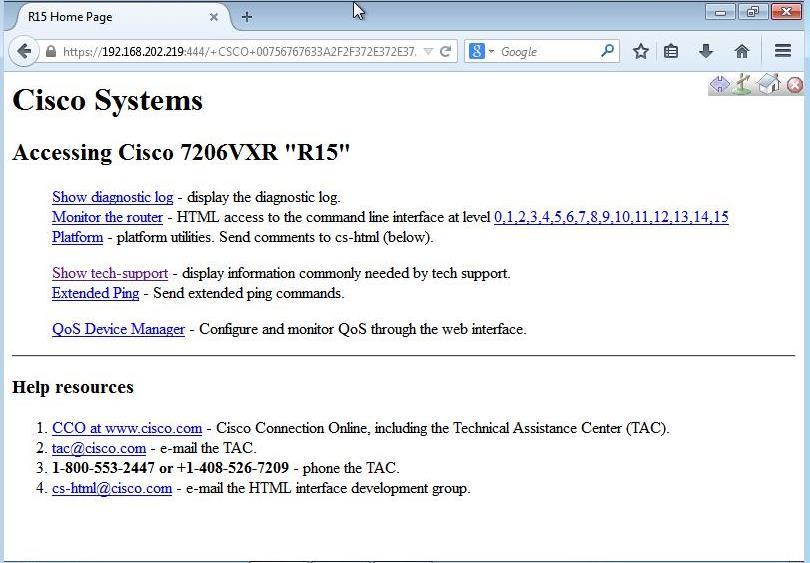
Task: Expand the URL history dropdown arrow
Action: click(x=428, y=51)
